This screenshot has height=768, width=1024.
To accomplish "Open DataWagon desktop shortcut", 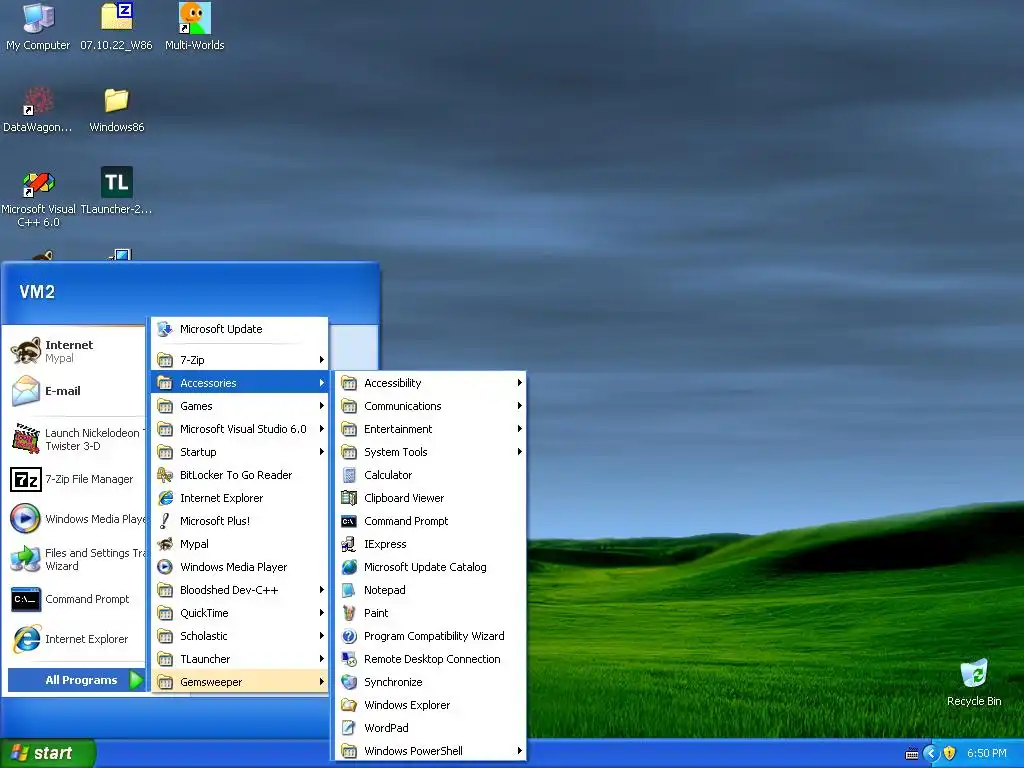I will click(x=38, y=109).
